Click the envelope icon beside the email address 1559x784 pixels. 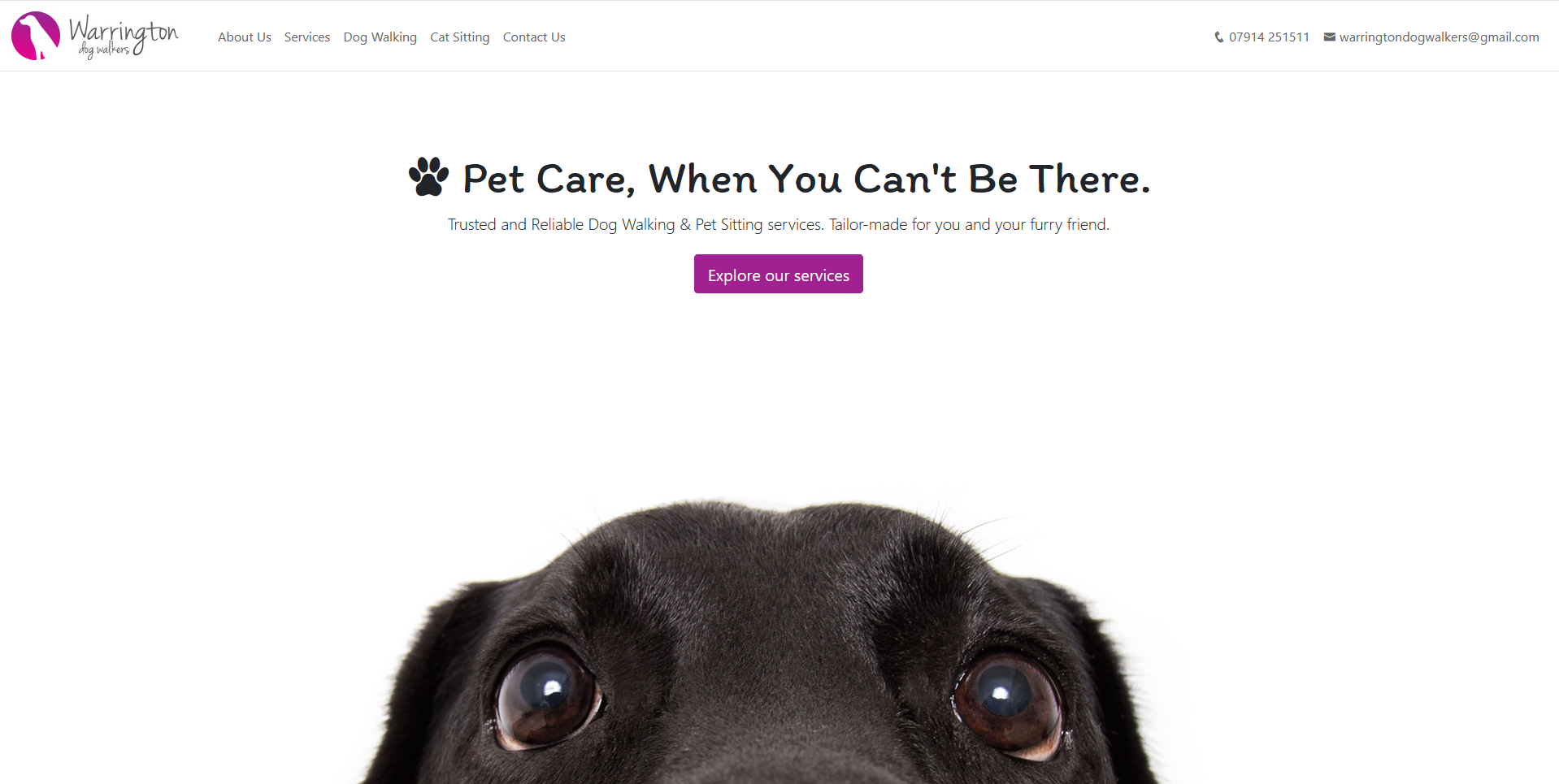pos(1330,37)
